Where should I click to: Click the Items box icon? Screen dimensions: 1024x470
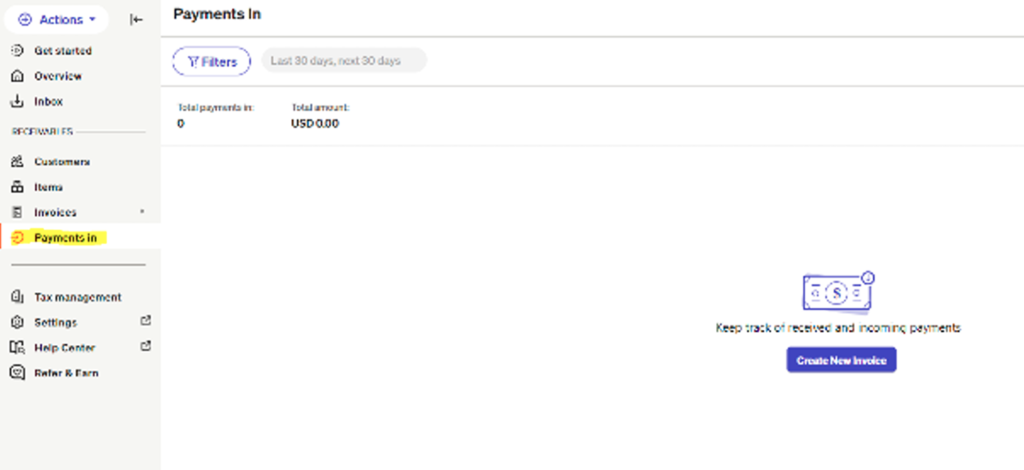[17, 187]
